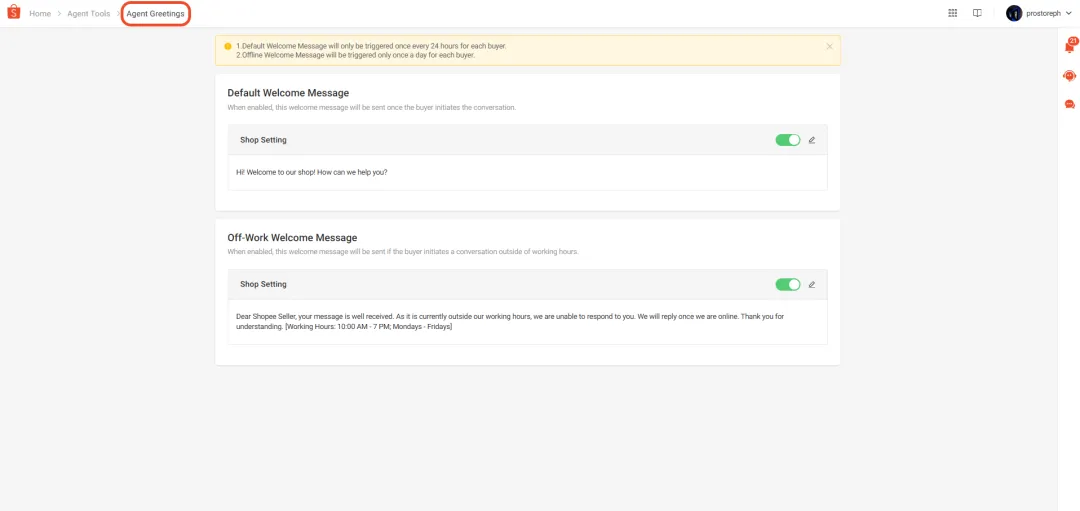Viewport: 1080px width, 511px height.
Task: Click description about conversation outside of working hours
Action: (403, 252)
